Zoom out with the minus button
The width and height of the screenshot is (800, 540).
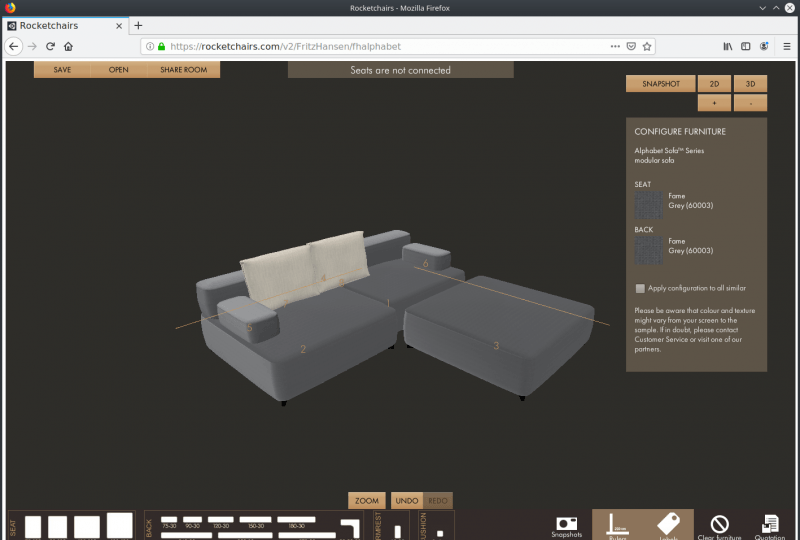coord(750,103)
